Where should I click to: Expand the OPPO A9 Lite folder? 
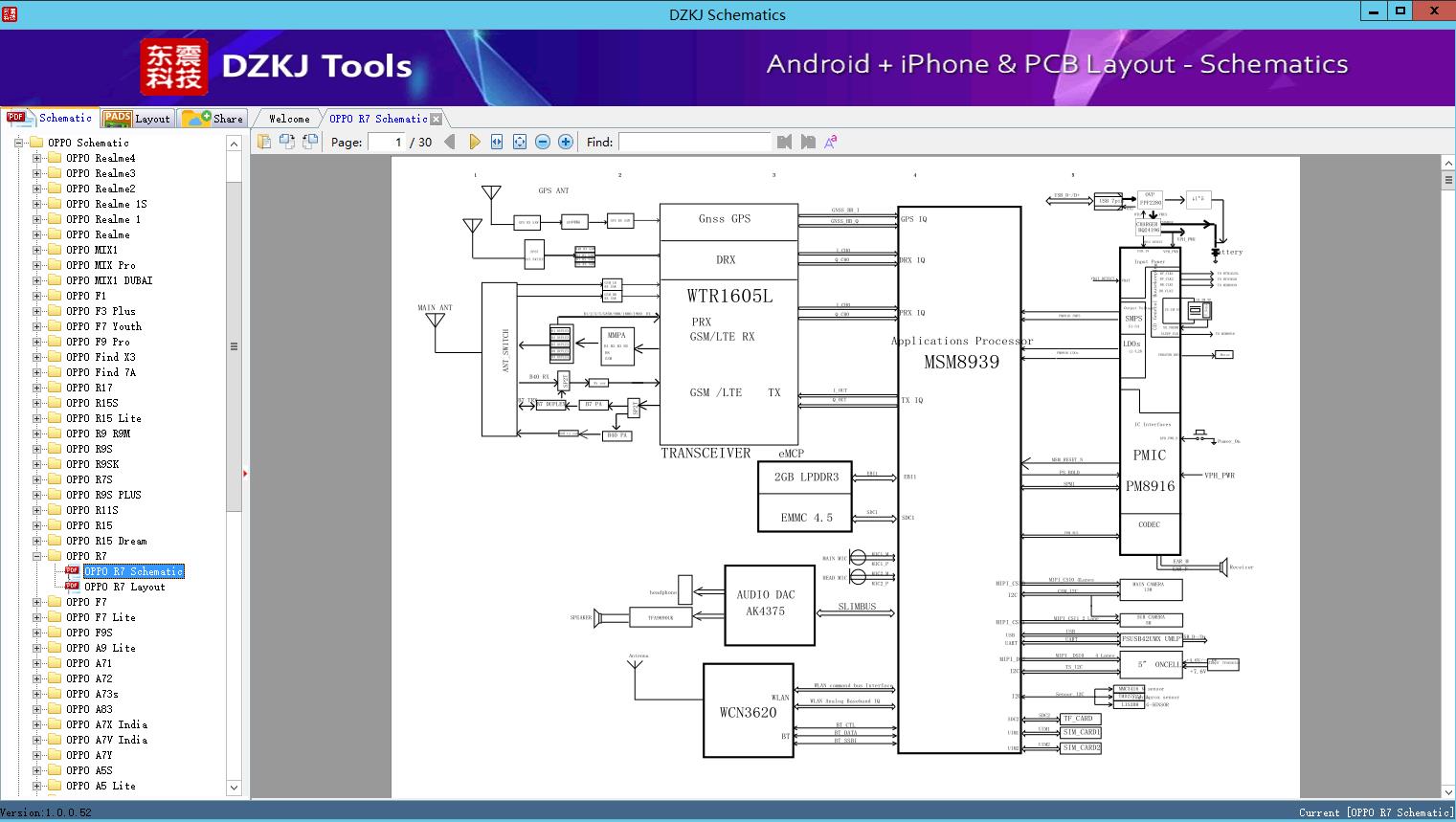36,648
